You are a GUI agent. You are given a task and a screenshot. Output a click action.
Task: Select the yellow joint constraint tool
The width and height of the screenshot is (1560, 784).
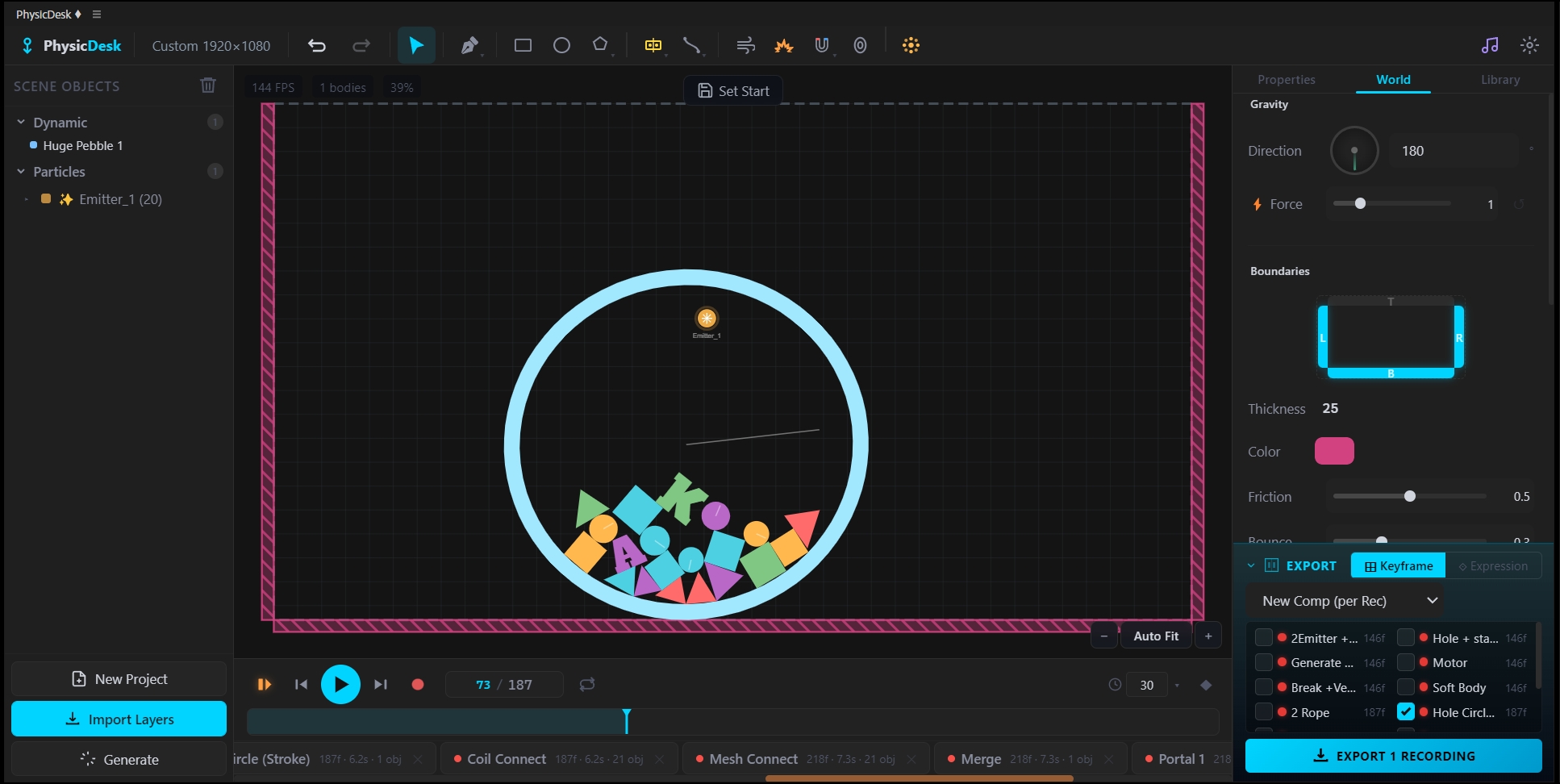click(653, 45)
